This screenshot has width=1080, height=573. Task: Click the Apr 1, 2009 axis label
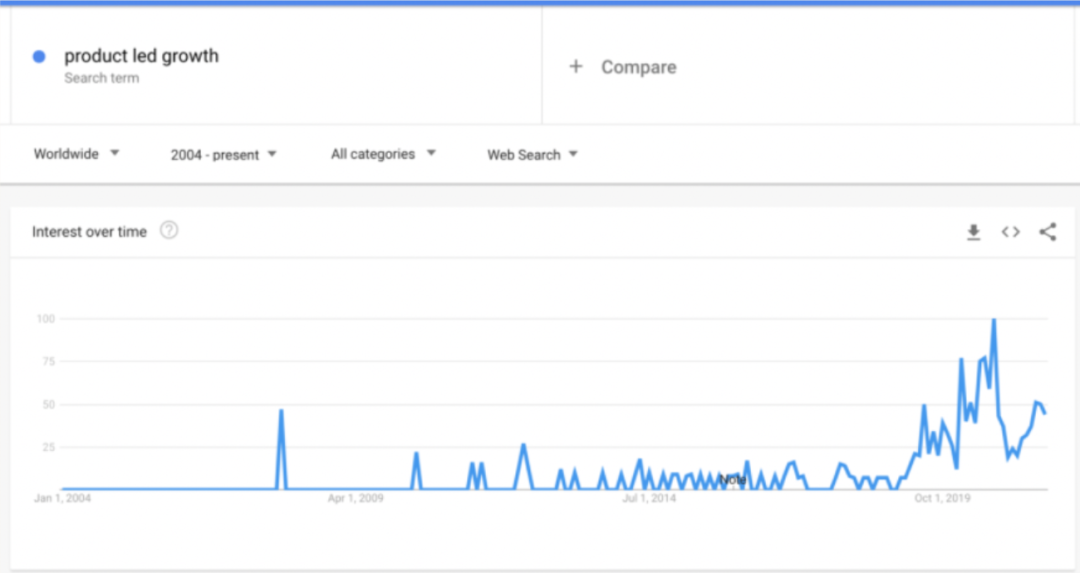(356, 498)
